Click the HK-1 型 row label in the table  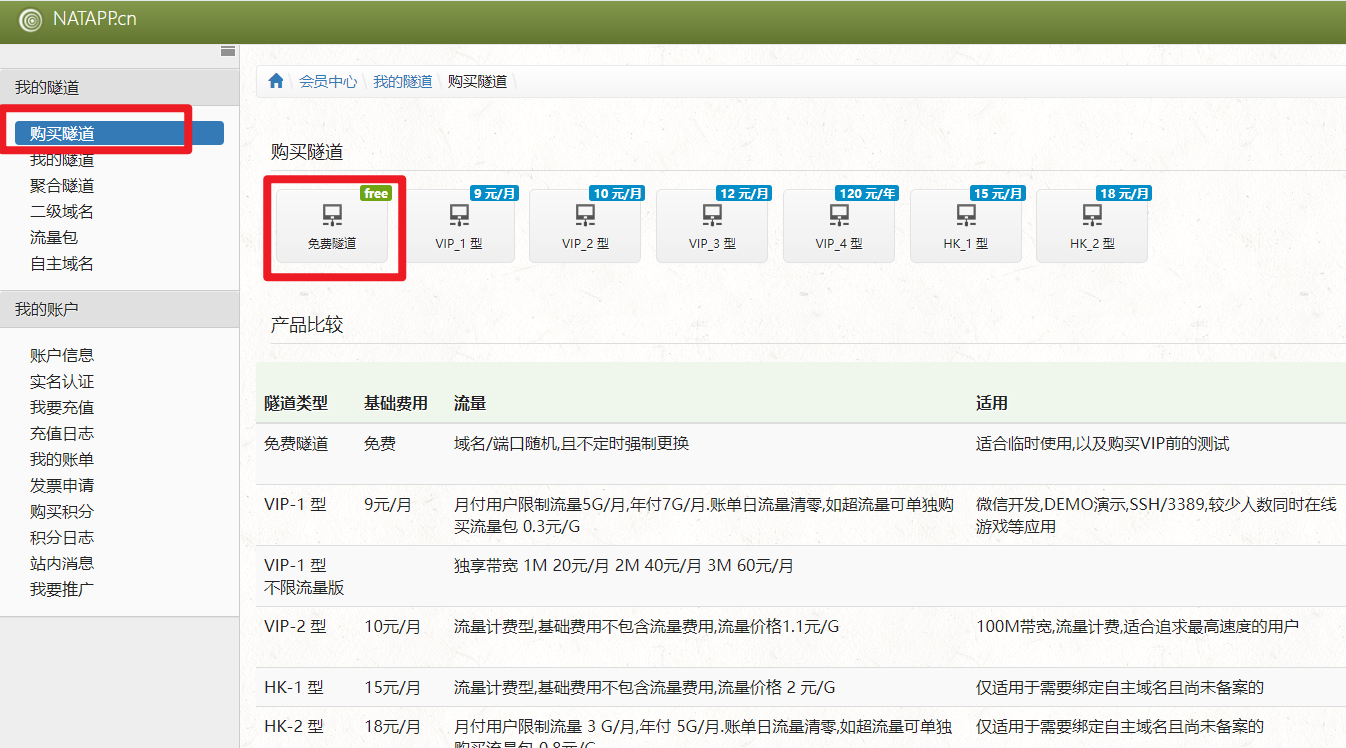294,688
